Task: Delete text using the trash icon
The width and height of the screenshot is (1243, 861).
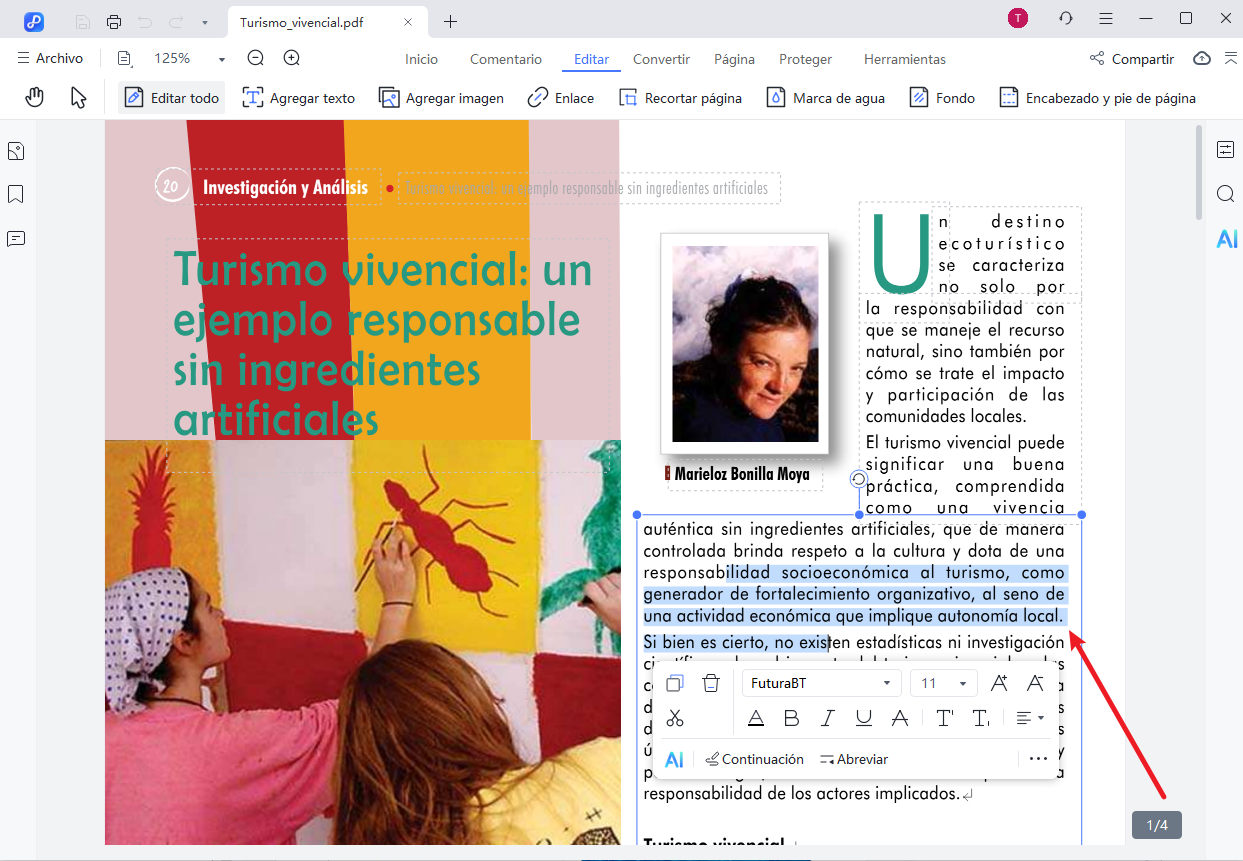Action: pyautogui.click(x=711, y=682)
